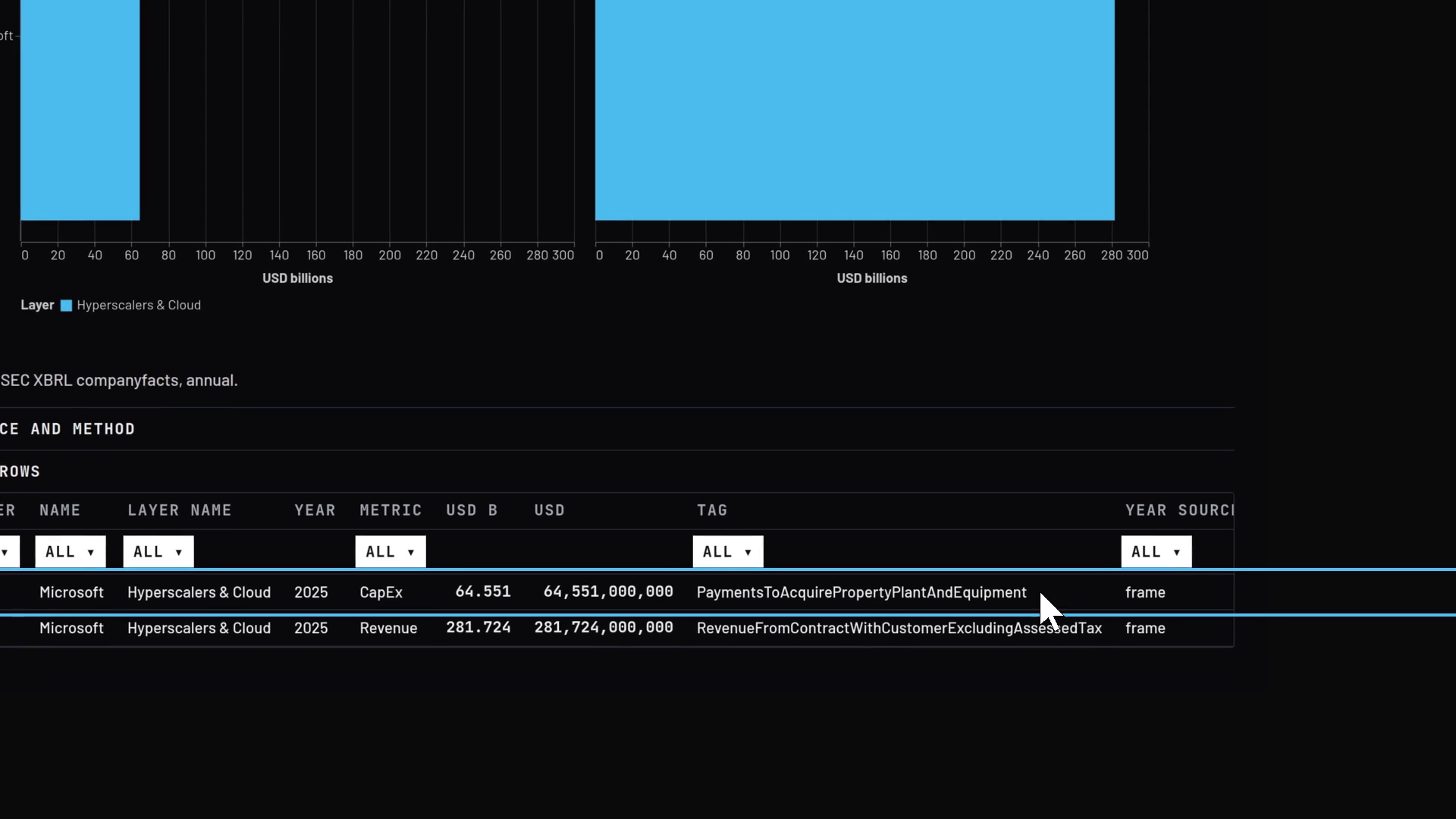The height and width of the screenshot is (819, 1456).
Task: Click the Microsoft Revenue bar in right chart
Action: [x=855, y=110]
